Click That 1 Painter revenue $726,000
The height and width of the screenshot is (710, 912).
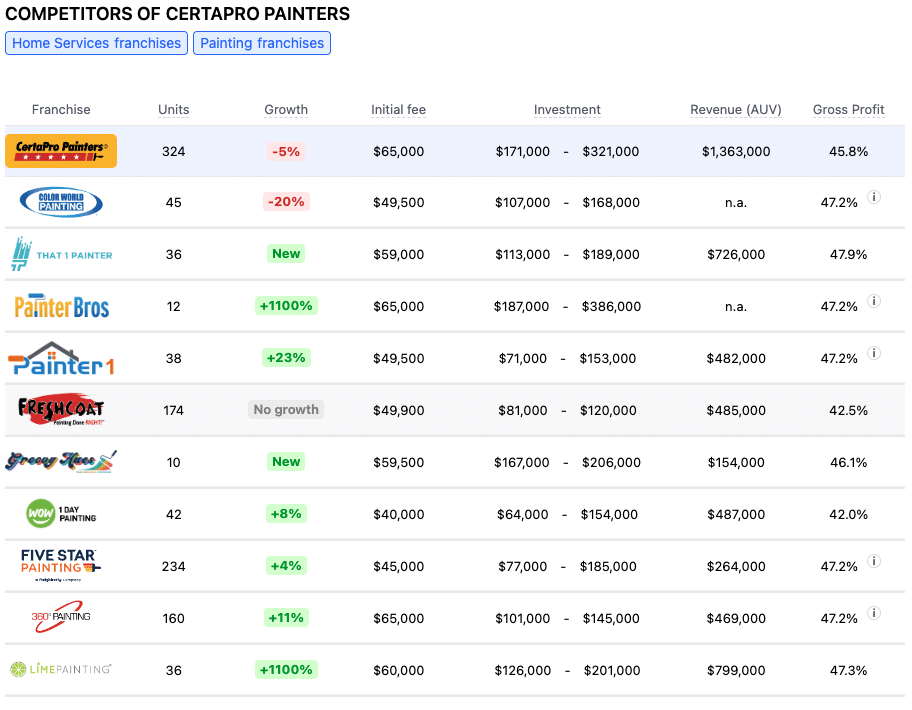(x=736, y=255)
